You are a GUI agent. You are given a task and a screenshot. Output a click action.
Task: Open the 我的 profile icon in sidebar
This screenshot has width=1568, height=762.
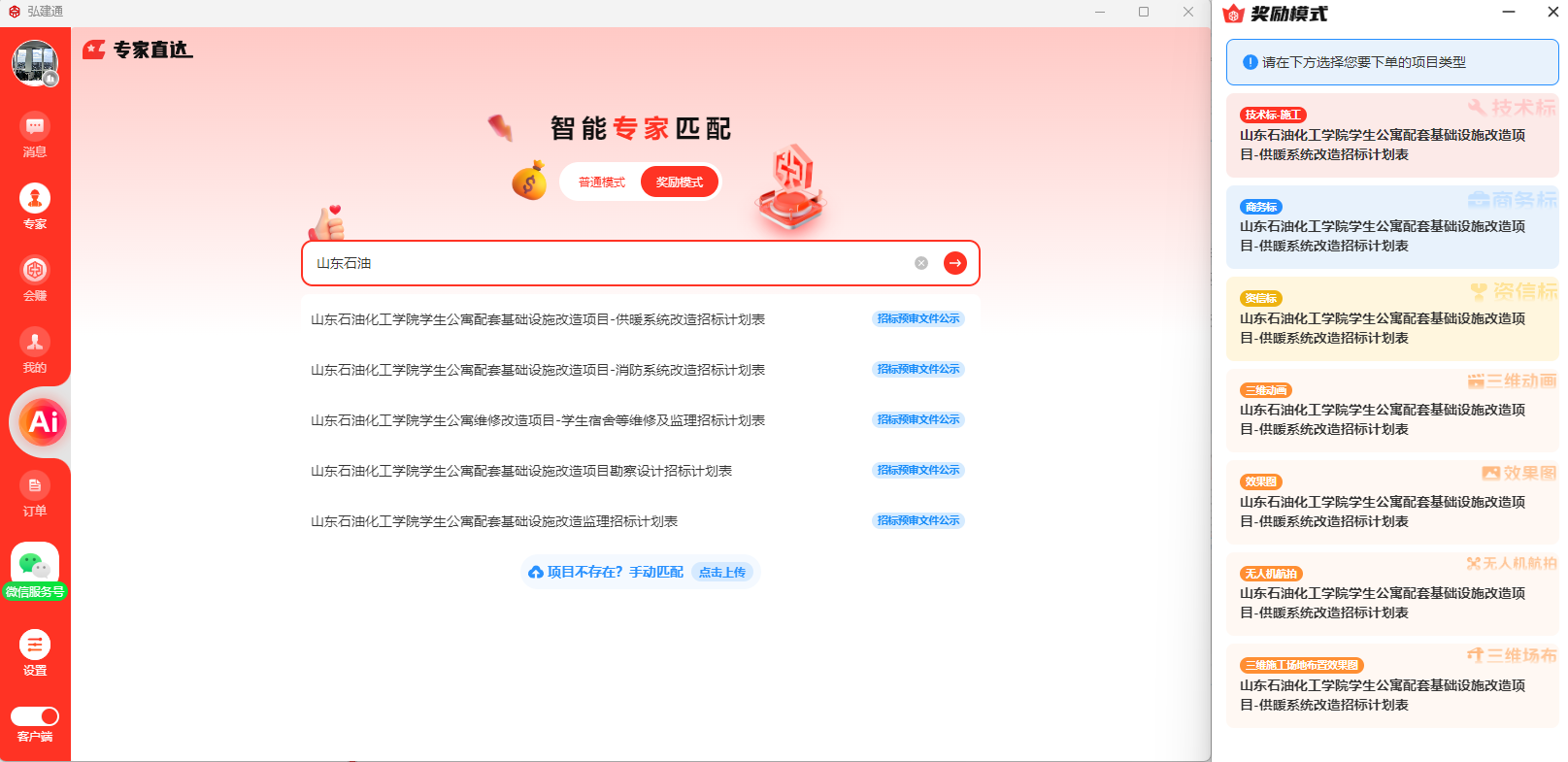click(35, 350)
